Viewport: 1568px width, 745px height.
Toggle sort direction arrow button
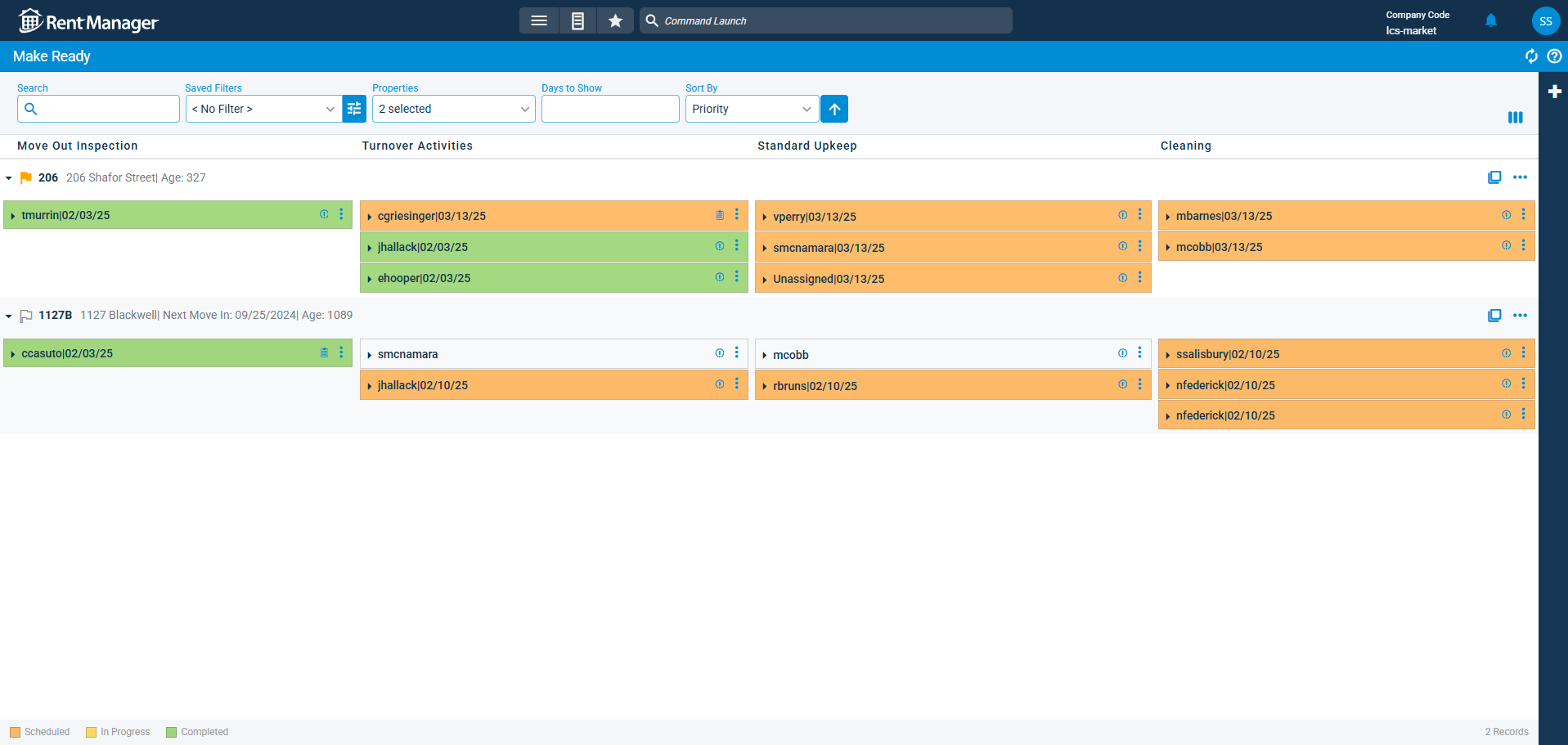pyautogui.click(x=834, y=109)
